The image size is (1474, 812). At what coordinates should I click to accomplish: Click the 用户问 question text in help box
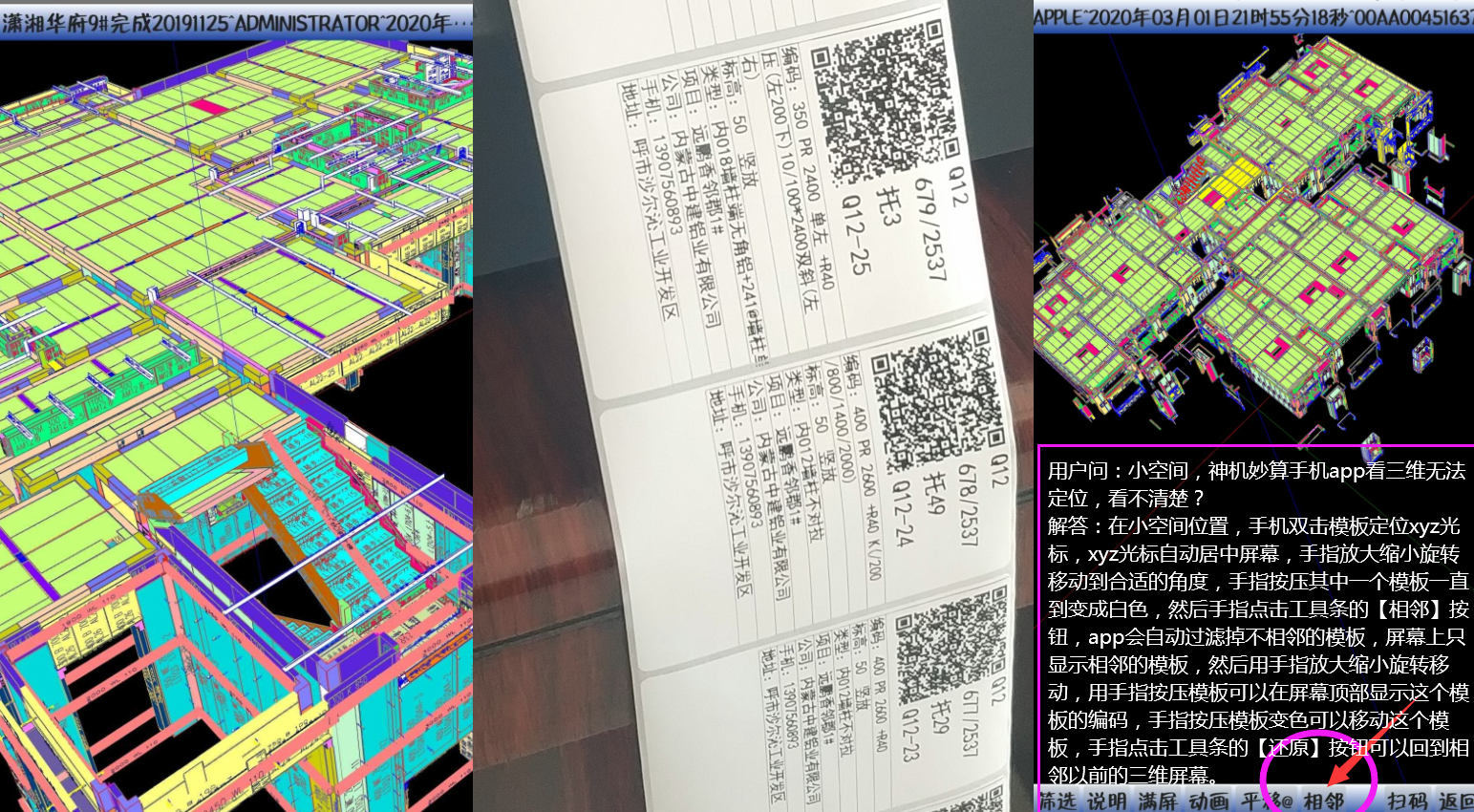1256,483
